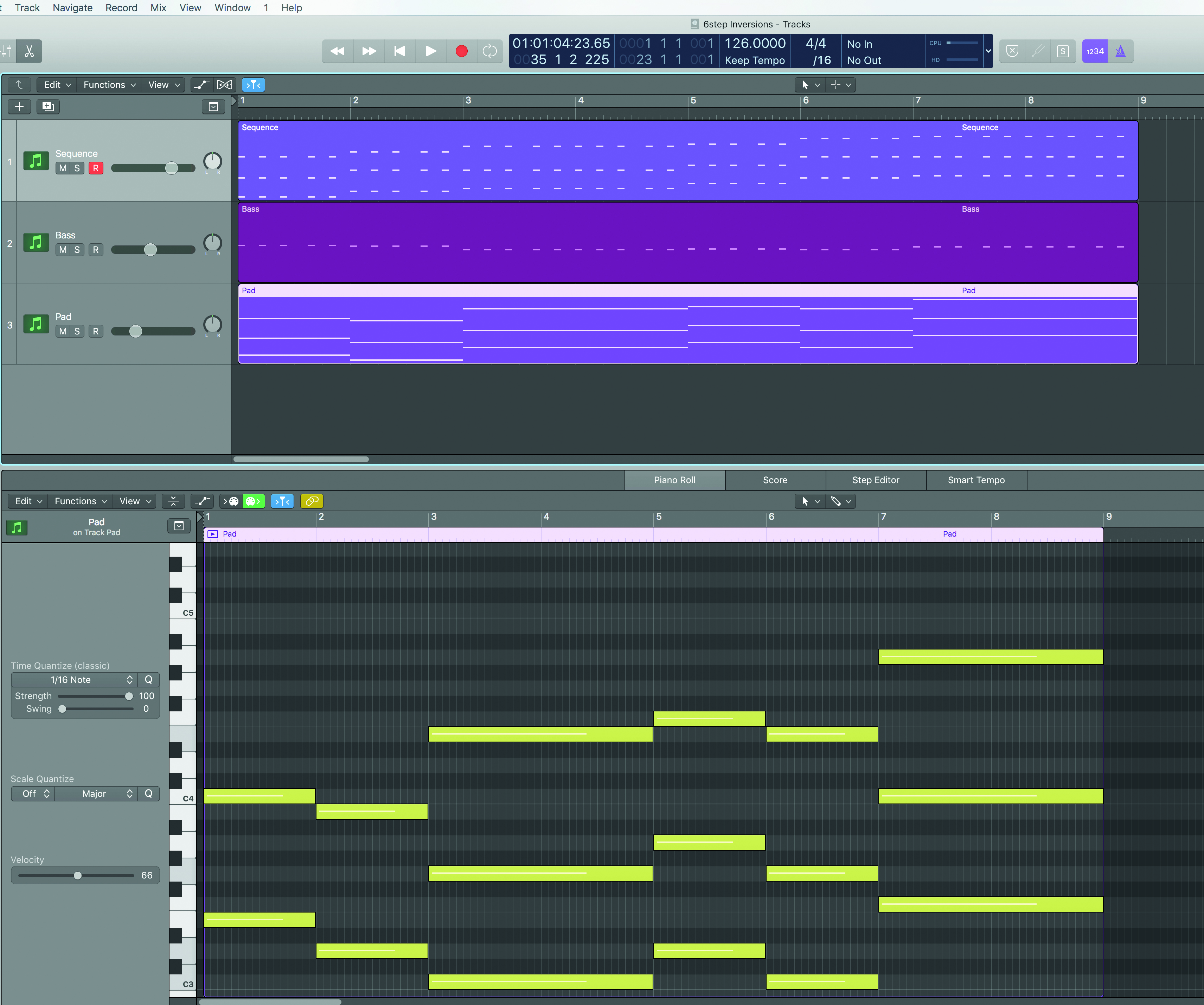Go to beginning with the transport button
The height and width of the screenshot is (1005, 1204).
(399, 51)
